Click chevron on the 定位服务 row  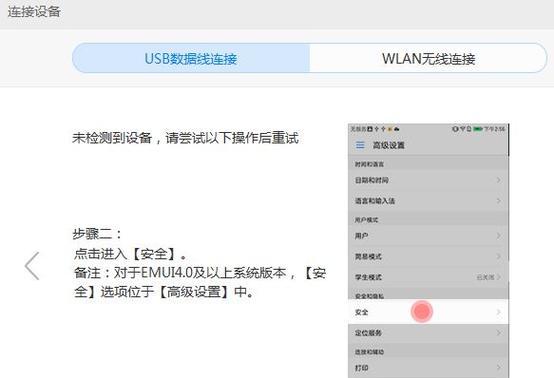click(499, 333)
